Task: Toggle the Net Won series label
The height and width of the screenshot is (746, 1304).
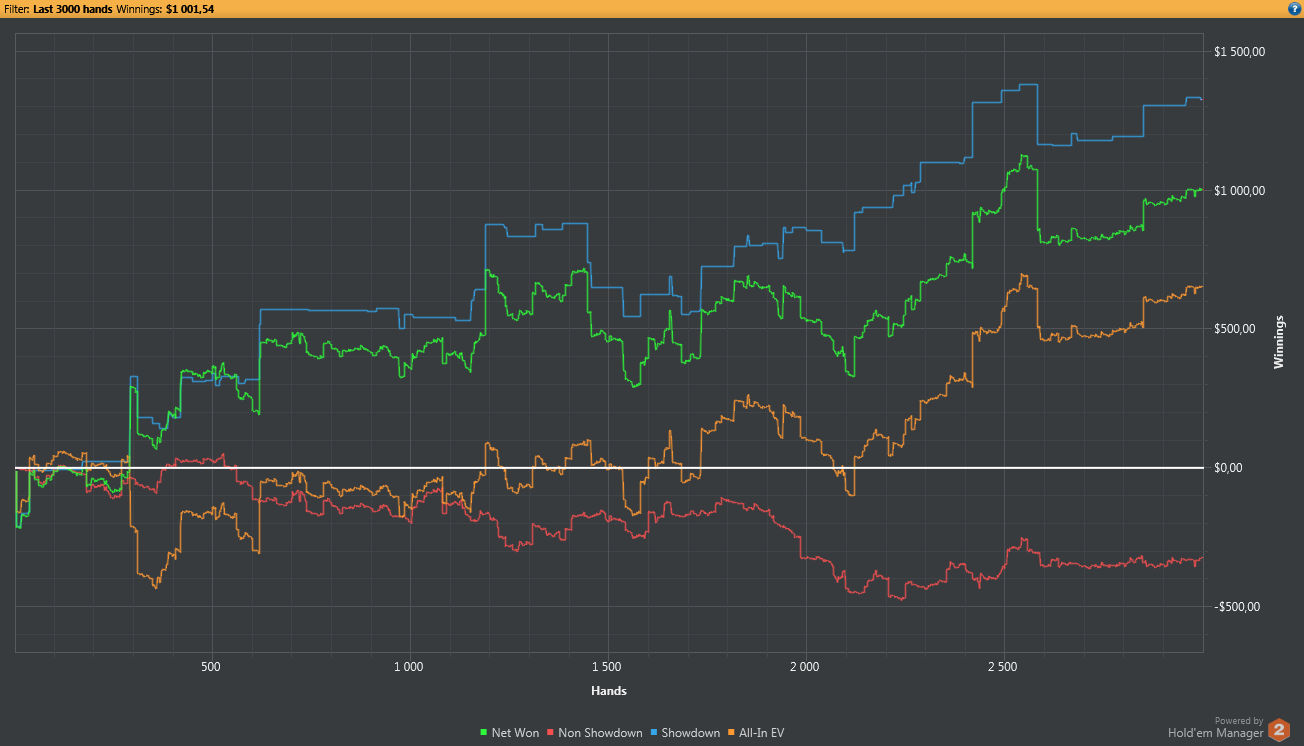Action: pyautogui.click(x=515, y=733)
